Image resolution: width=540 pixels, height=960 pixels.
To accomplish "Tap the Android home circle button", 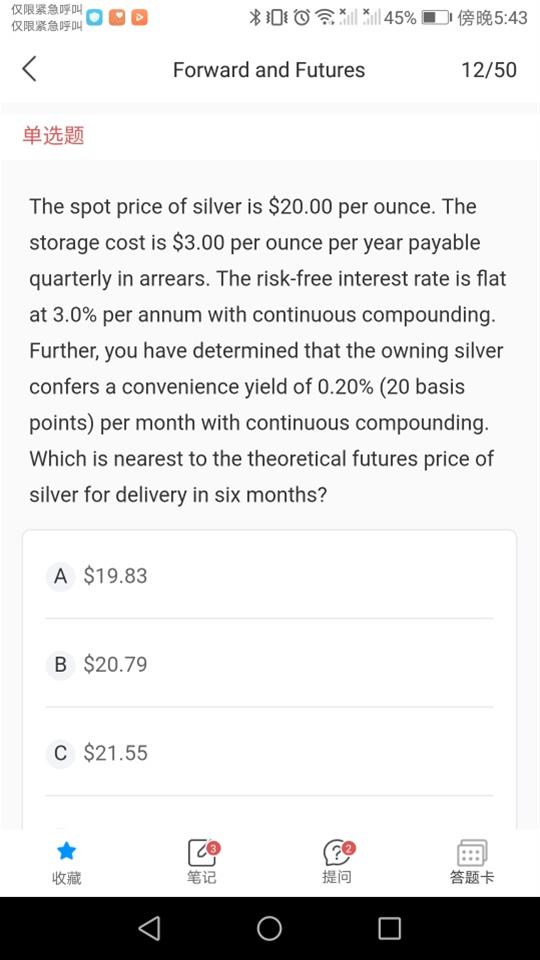I will 269,928.
